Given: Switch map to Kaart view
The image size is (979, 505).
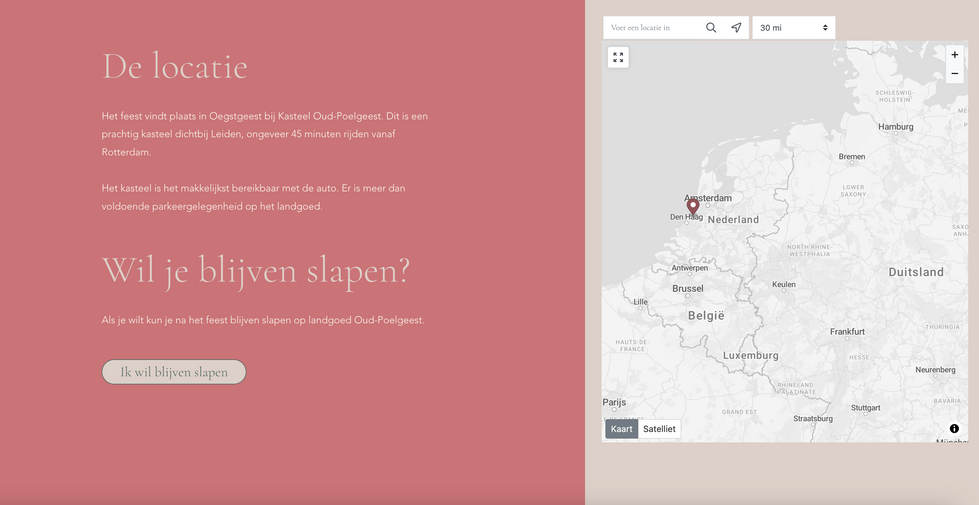Looking at the screenshot, I should click(x=621, y=429).
